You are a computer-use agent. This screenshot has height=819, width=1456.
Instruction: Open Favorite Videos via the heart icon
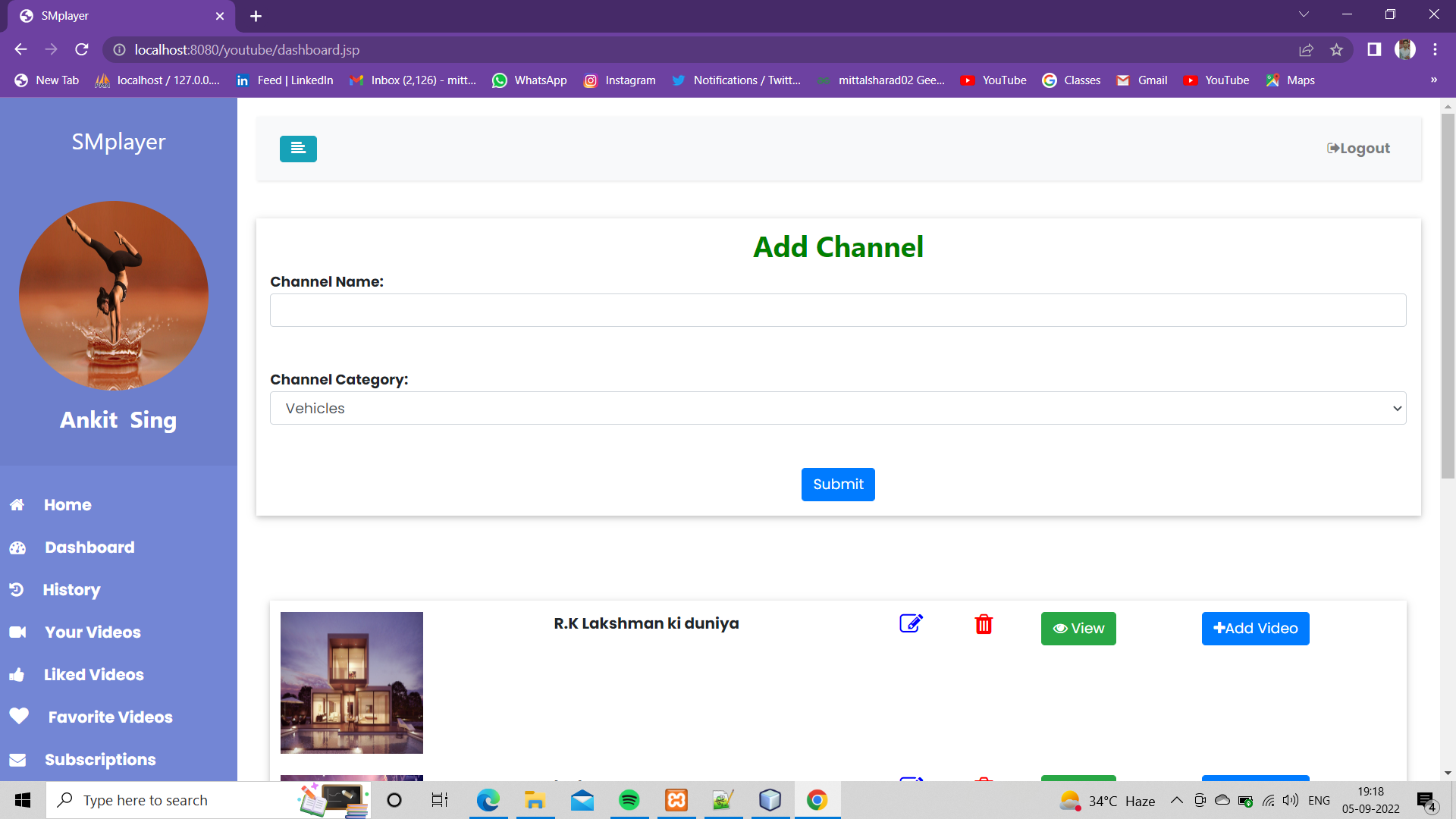pos(20,716)
